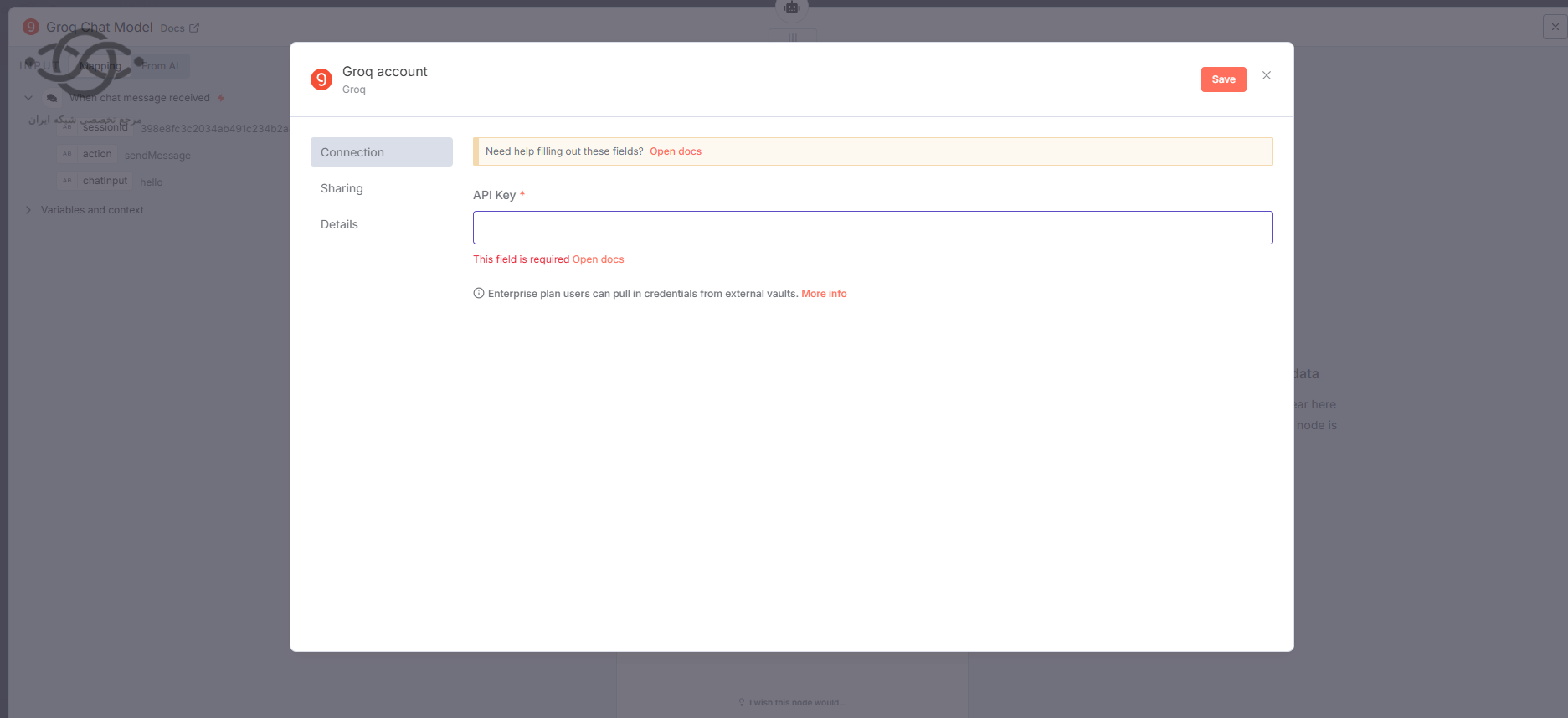Click the 'I wish this node would...' link
Image resolution: width=1568 pixels, height=718 pixels.
pos(798,703)
